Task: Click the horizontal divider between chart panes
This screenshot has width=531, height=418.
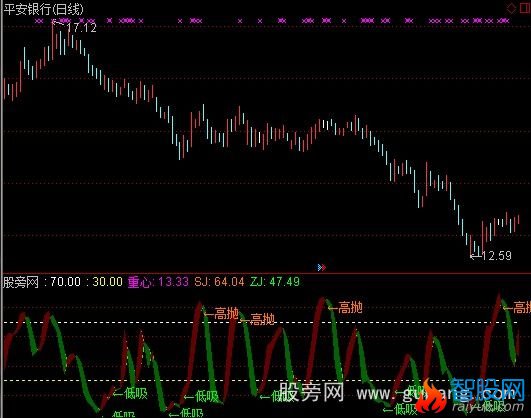Action: pos(266,273)
